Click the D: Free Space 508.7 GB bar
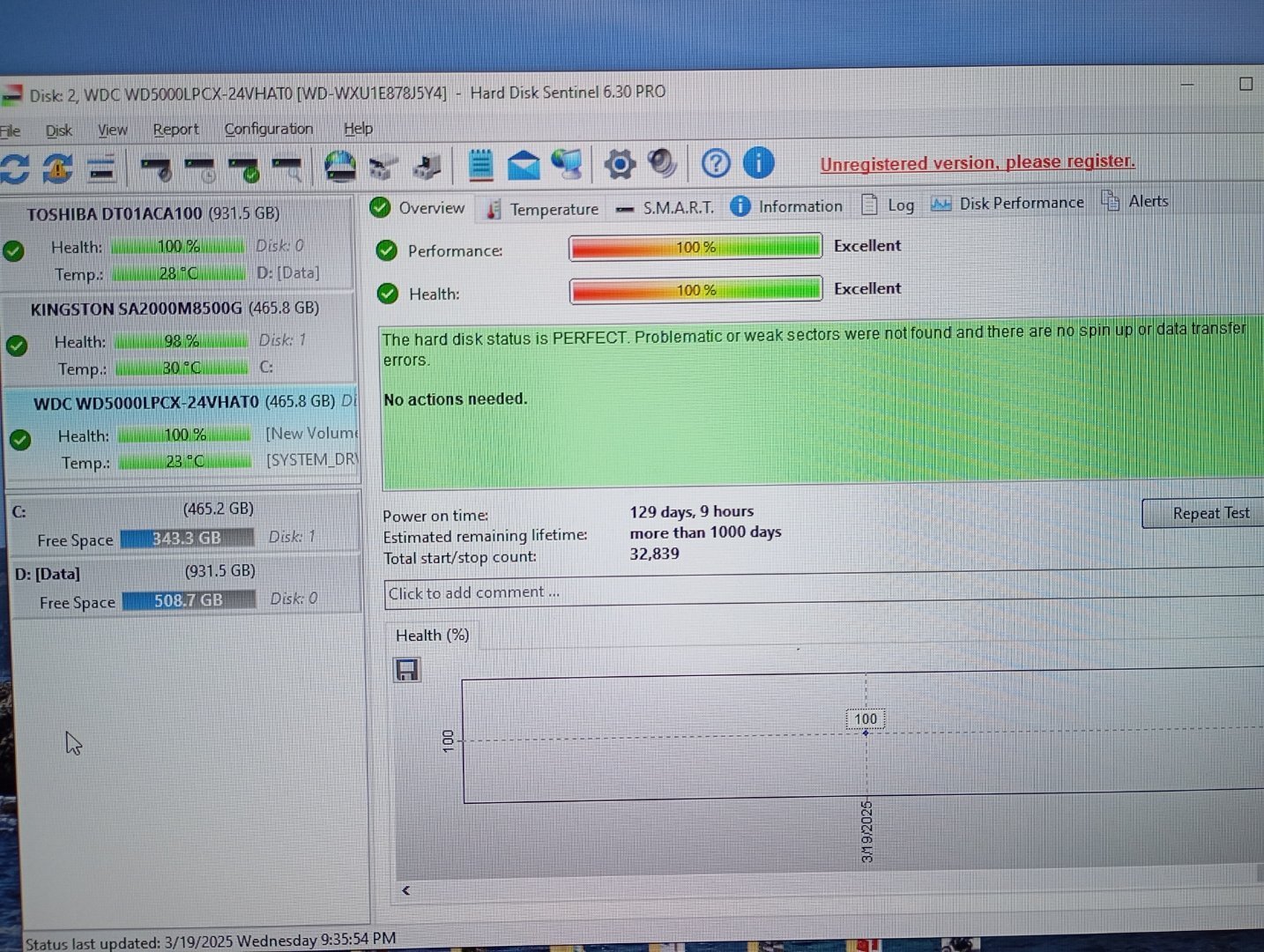Viewport: 1264px width, 952px height. point(190,600)
